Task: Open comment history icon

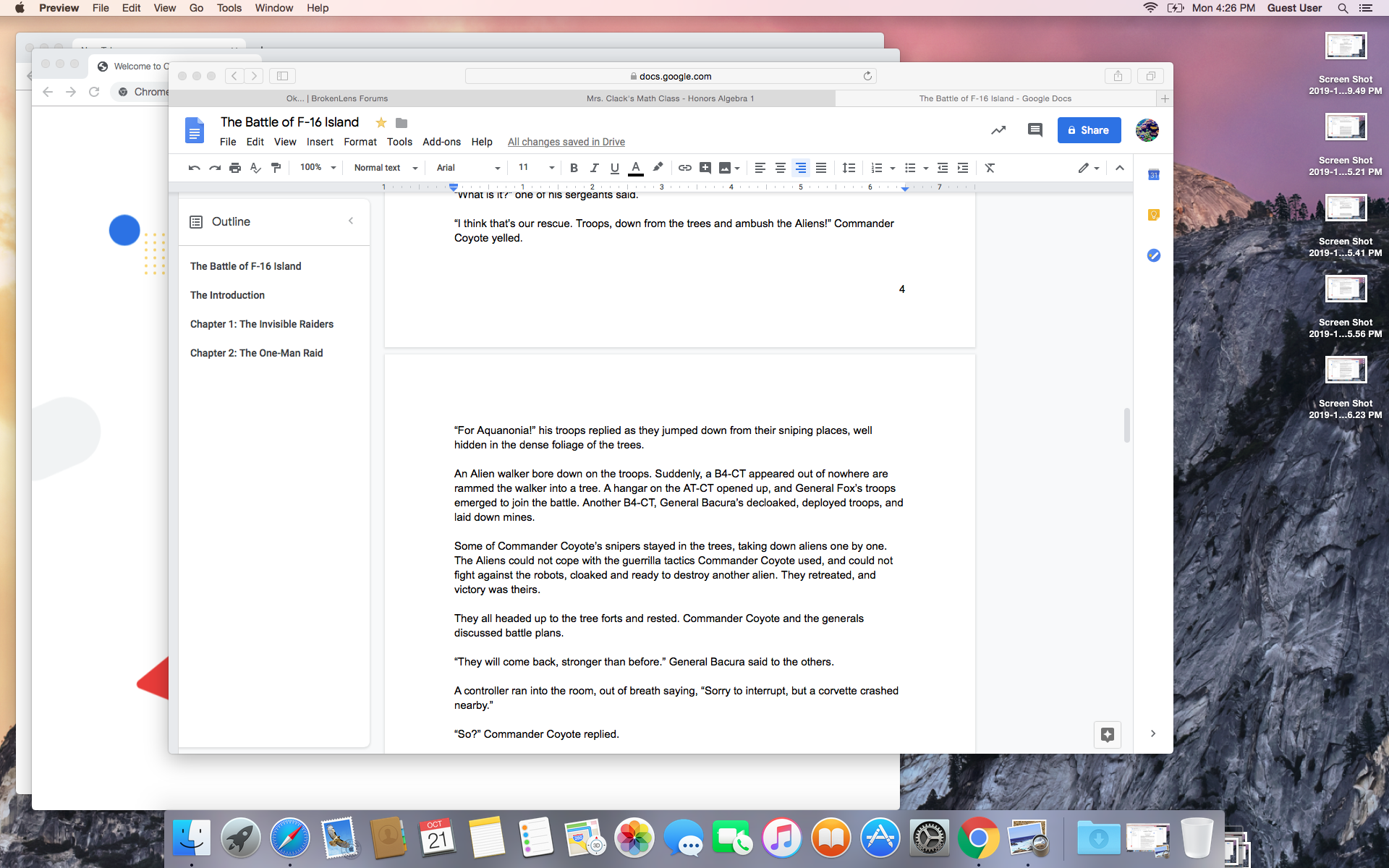Action: 1035,130
